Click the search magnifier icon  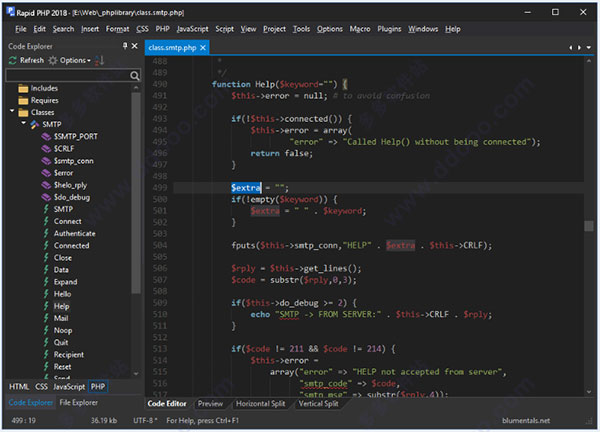[134, 75]
